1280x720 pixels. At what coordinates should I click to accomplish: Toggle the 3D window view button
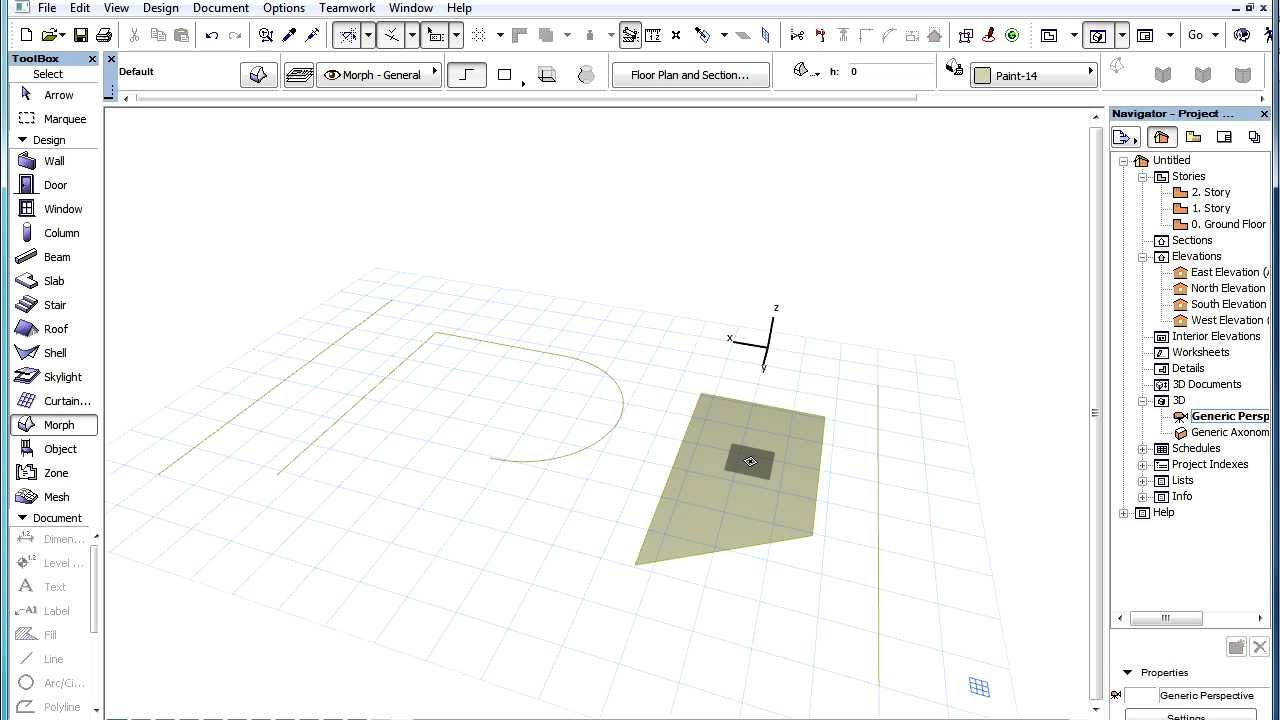1097,35
